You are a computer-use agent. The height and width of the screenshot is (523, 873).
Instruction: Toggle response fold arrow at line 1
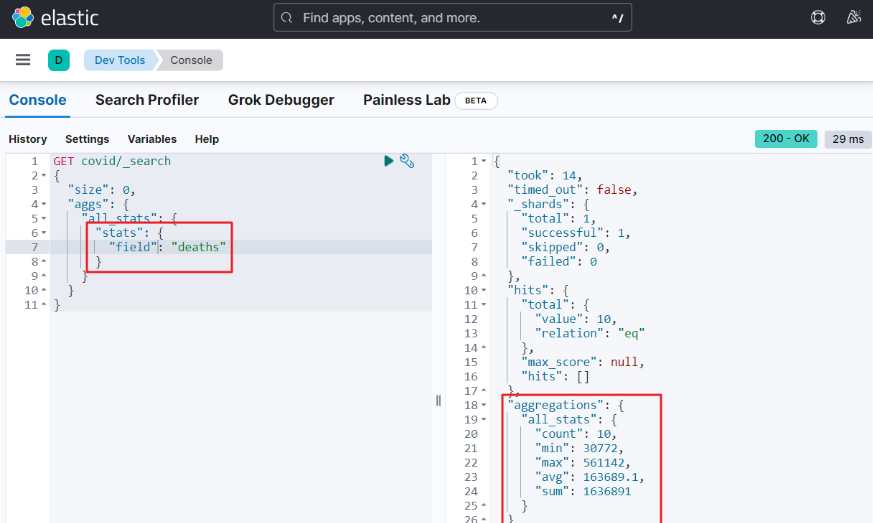click(484, 161)
